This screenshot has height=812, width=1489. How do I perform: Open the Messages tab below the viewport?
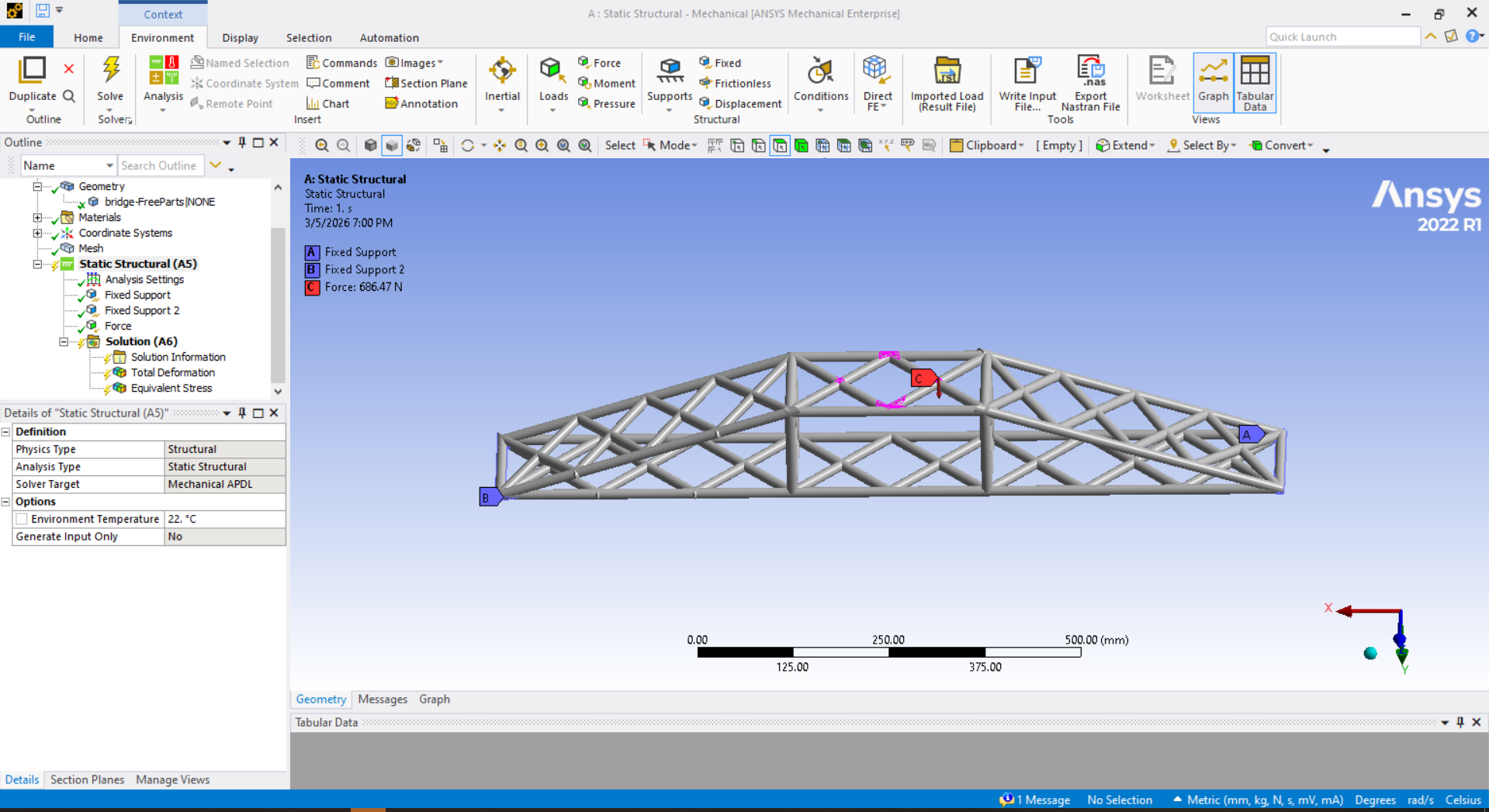coord(383,699)
